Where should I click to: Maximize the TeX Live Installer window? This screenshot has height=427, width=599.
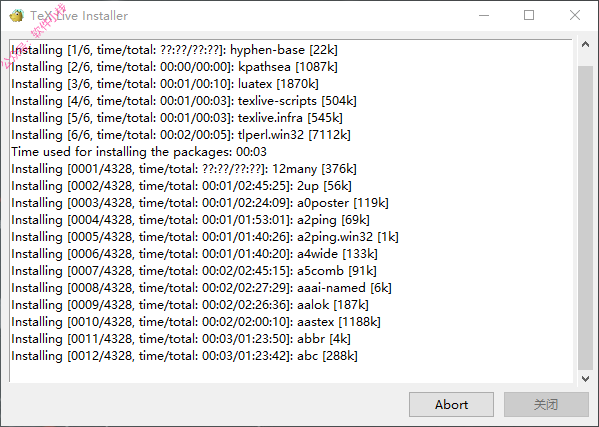529,16
